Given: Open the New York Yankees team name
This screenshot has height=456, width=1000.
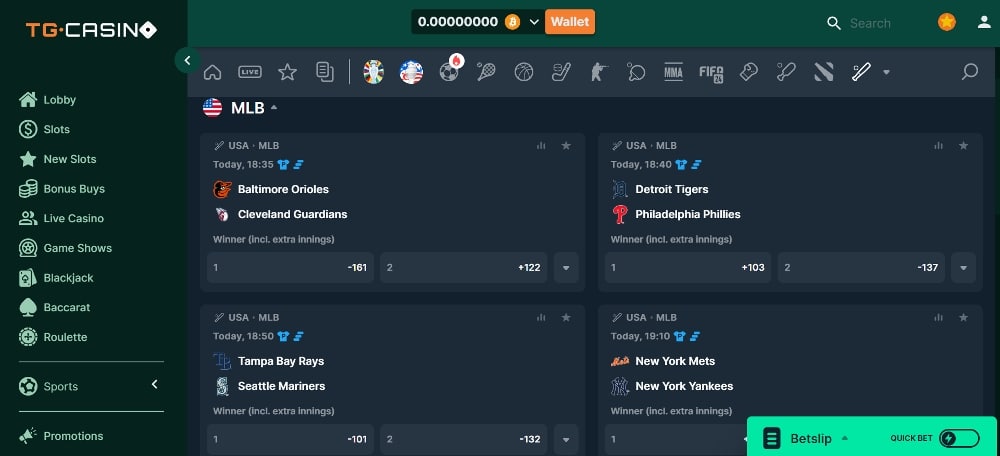Looking at the screenshot, I should (x=684, y=386).
